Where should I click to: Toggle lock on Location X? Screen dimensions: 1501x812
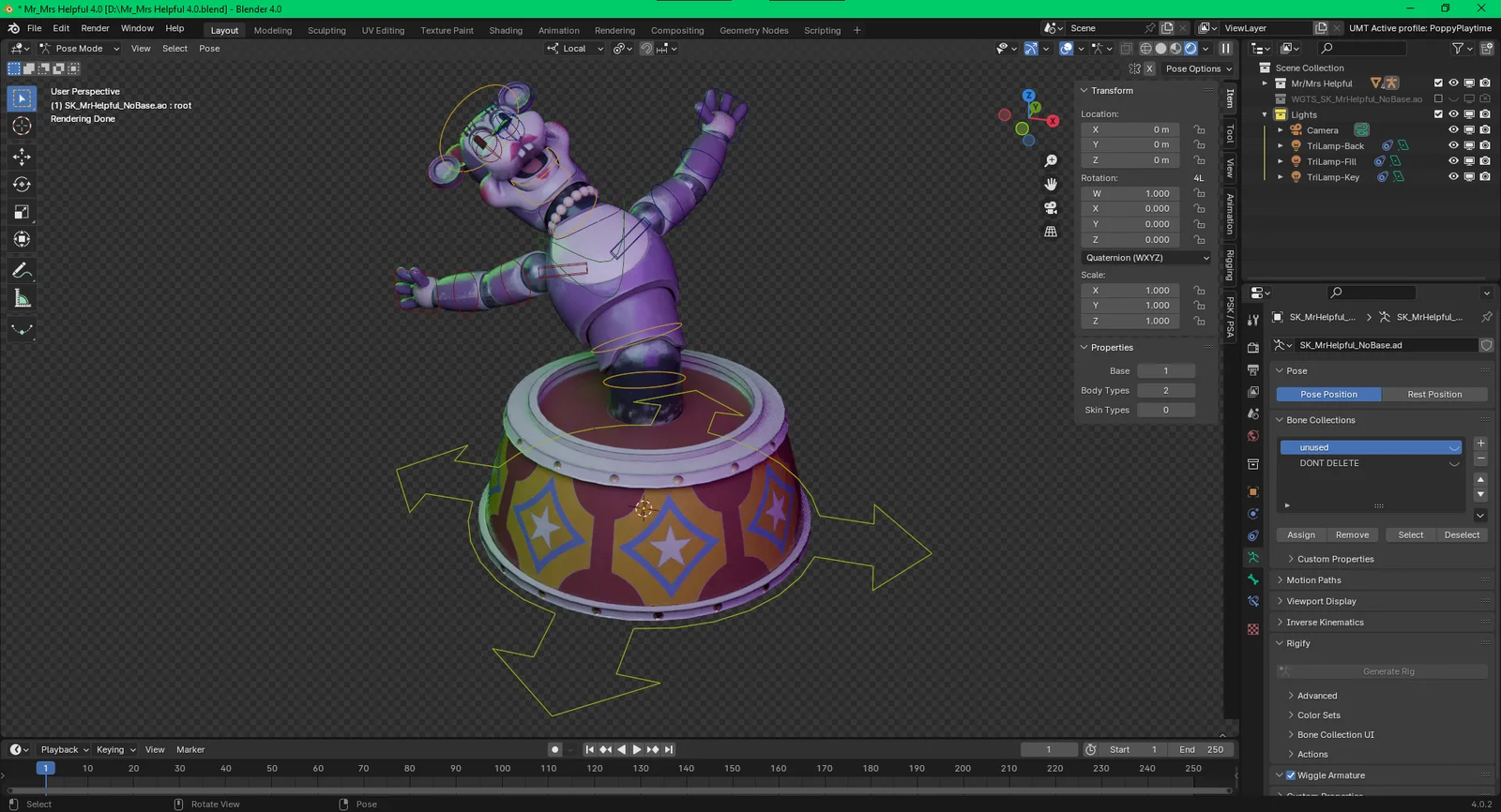(1199, 129)
